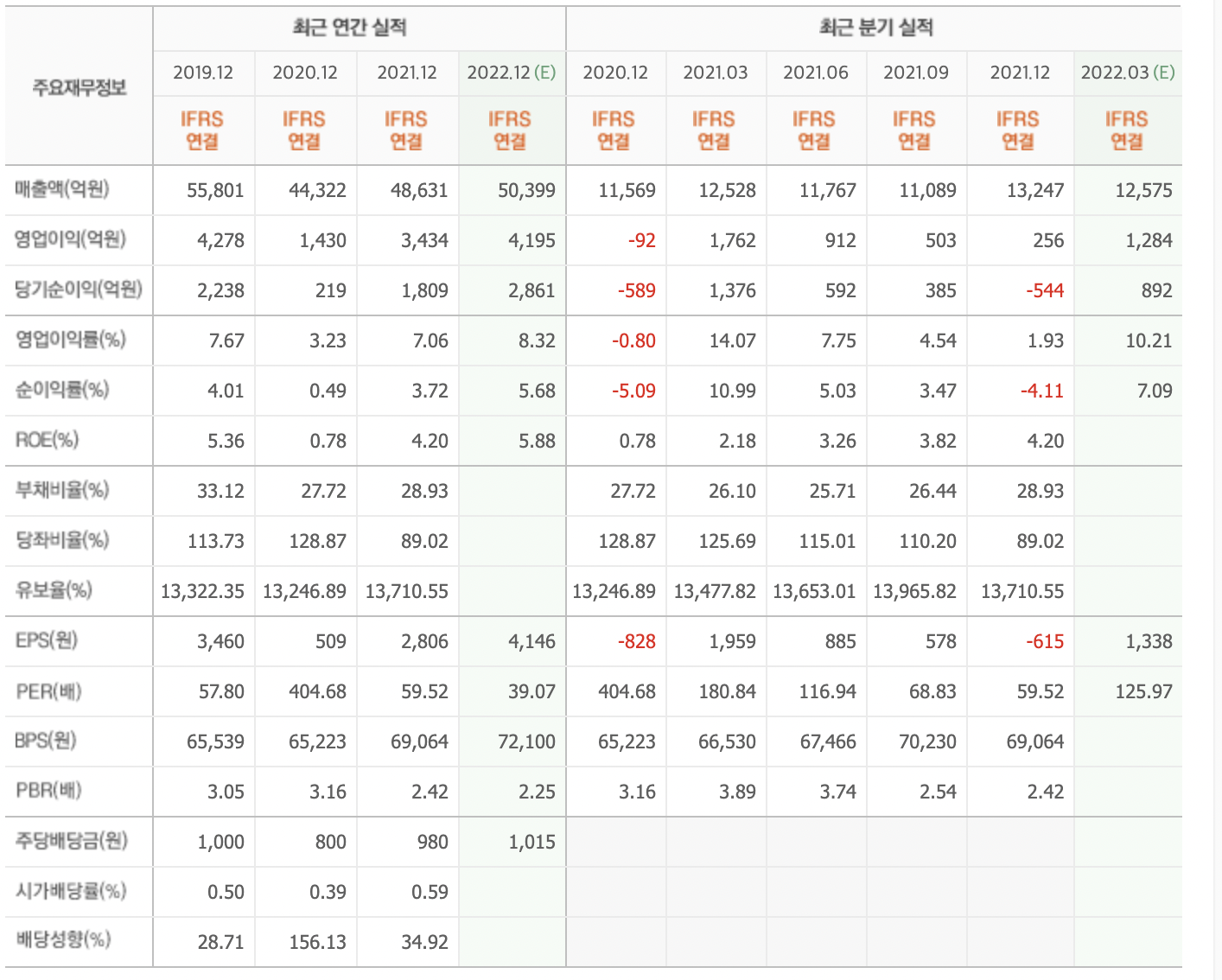The image size is (1222, 980).
Task: Click the revenue value 44,322
Action: (x=317, y=190)
